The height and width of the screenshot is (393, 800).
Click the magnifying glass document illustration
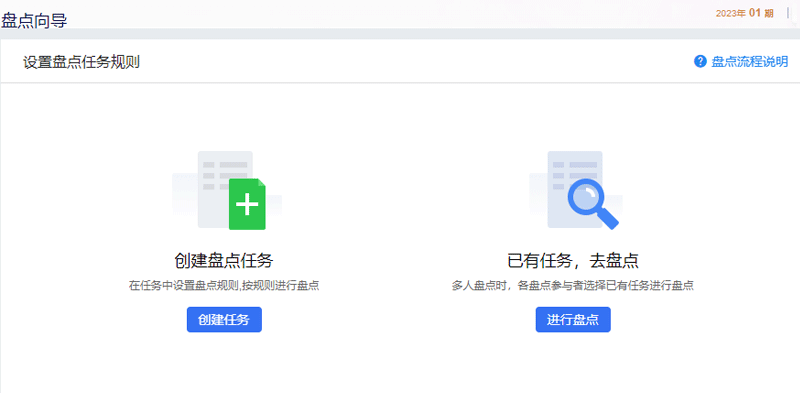tap(576, 190)
